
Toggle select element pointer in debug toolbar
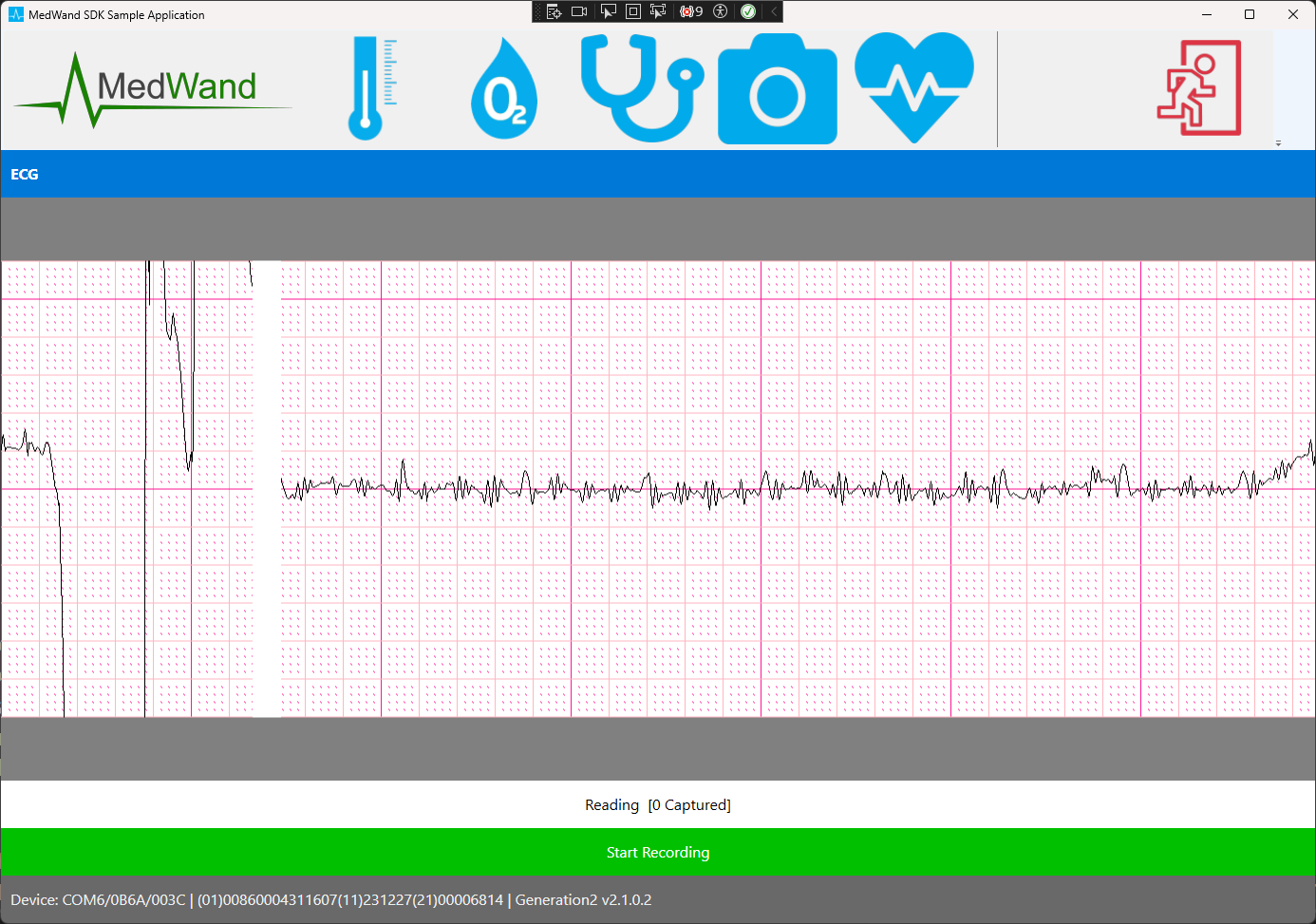point(608,11)
